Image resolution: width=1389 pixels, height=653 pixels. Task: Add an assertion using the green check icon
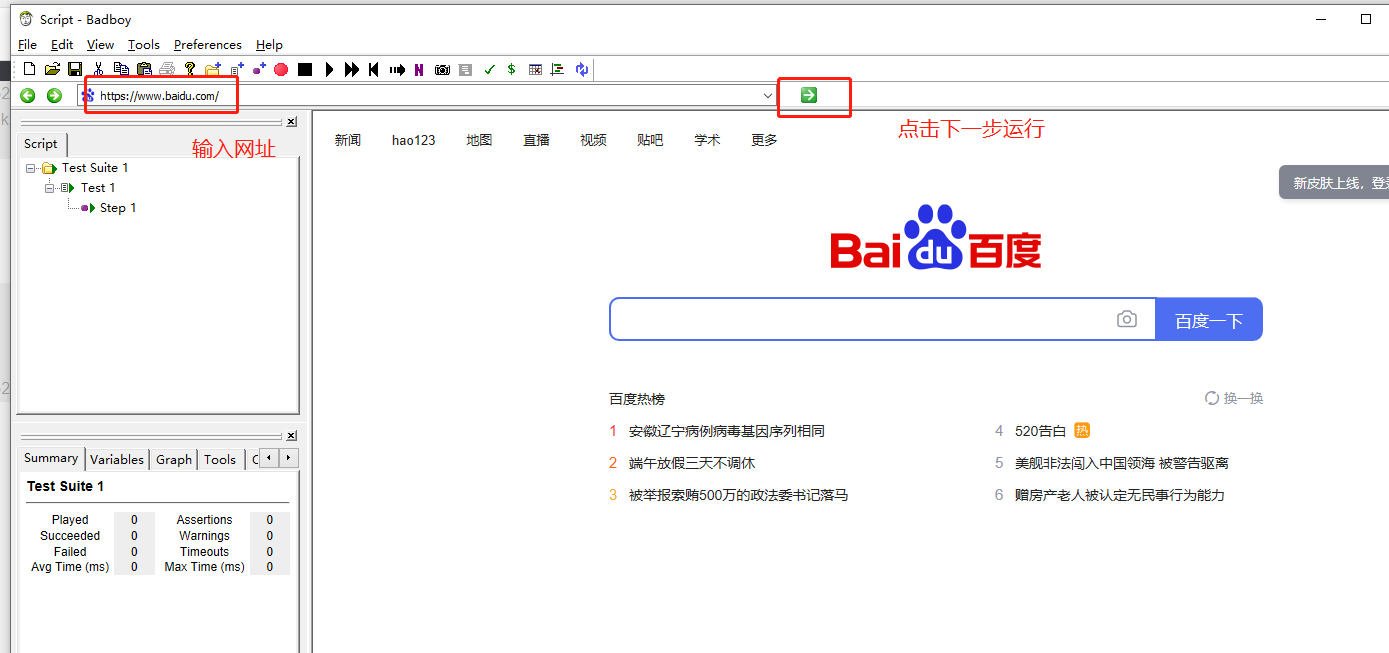489,69
